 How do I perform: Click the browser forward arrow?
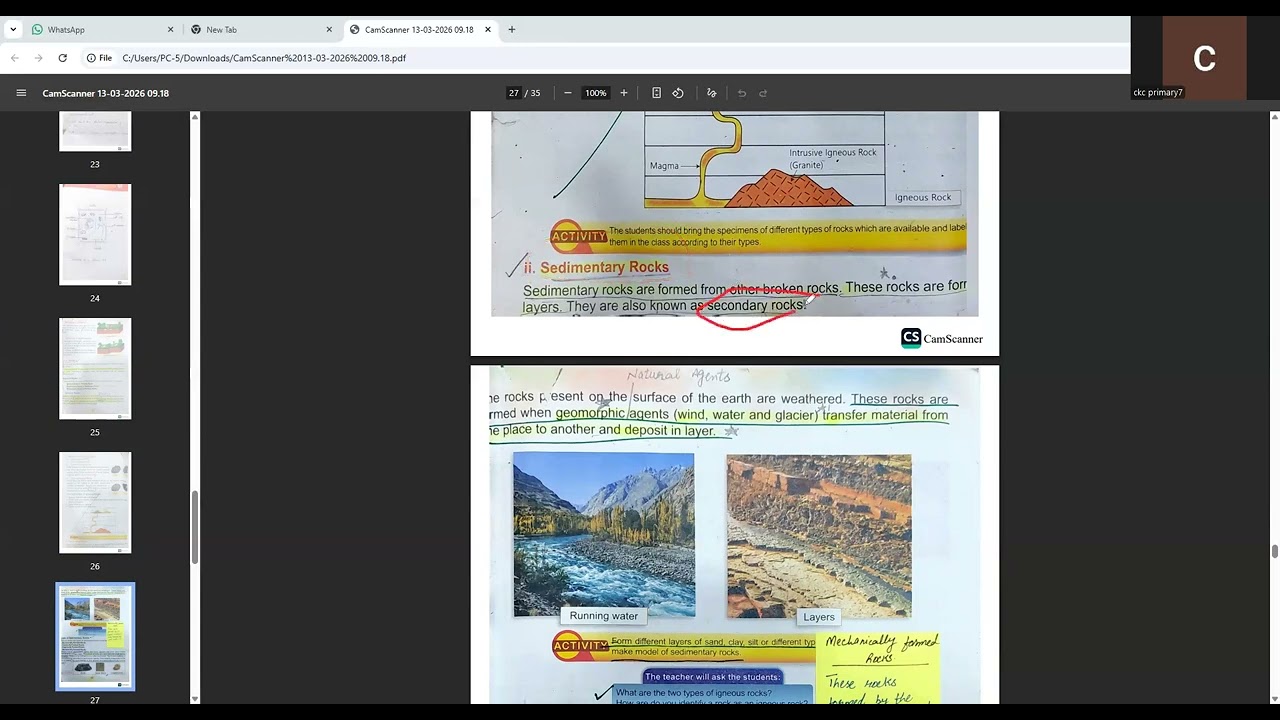click(x=39, y=58)
